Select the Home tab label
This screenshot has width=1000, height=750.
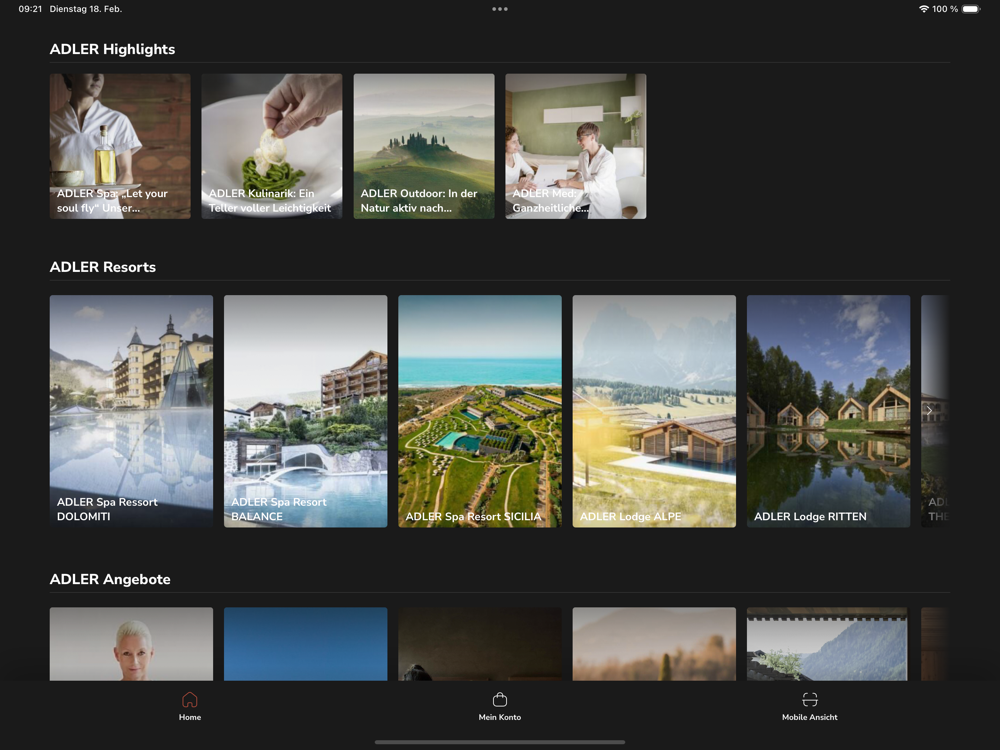click(x=189, y=717)
